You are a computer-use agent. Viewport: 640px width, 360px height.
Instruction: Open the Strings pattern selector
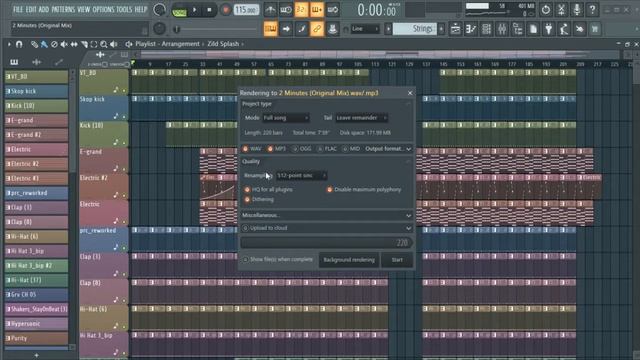coord(415,29)
